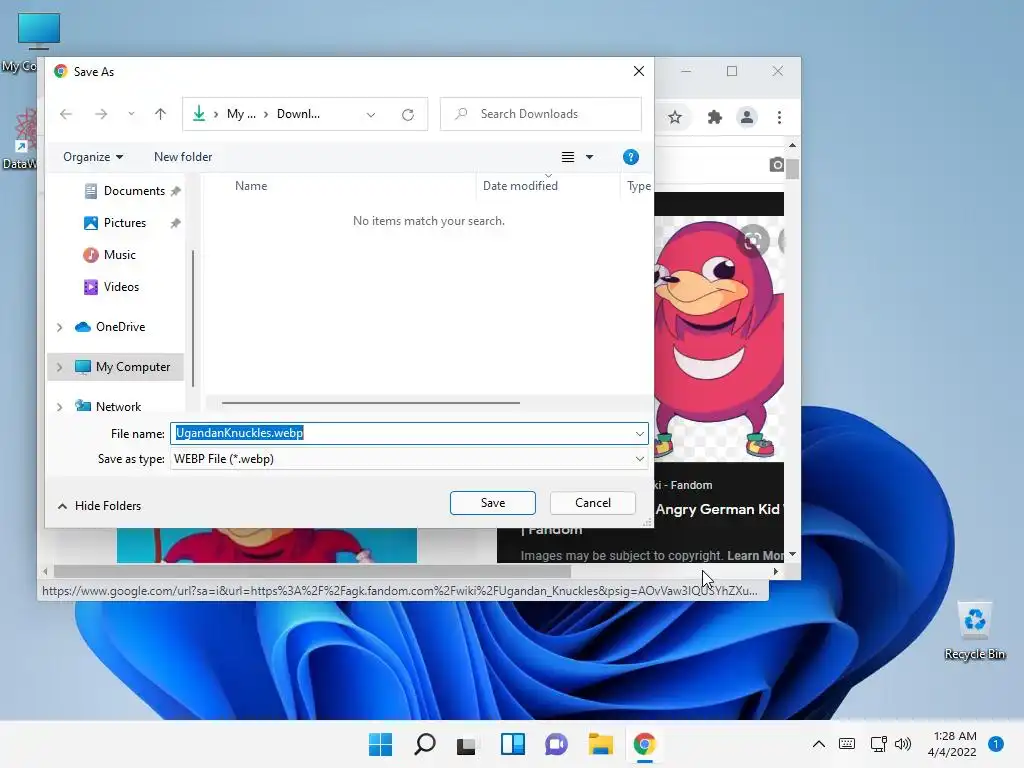
Task: Sort by Date modified column header
Action: pyautogui.click(x=520, y=185)
